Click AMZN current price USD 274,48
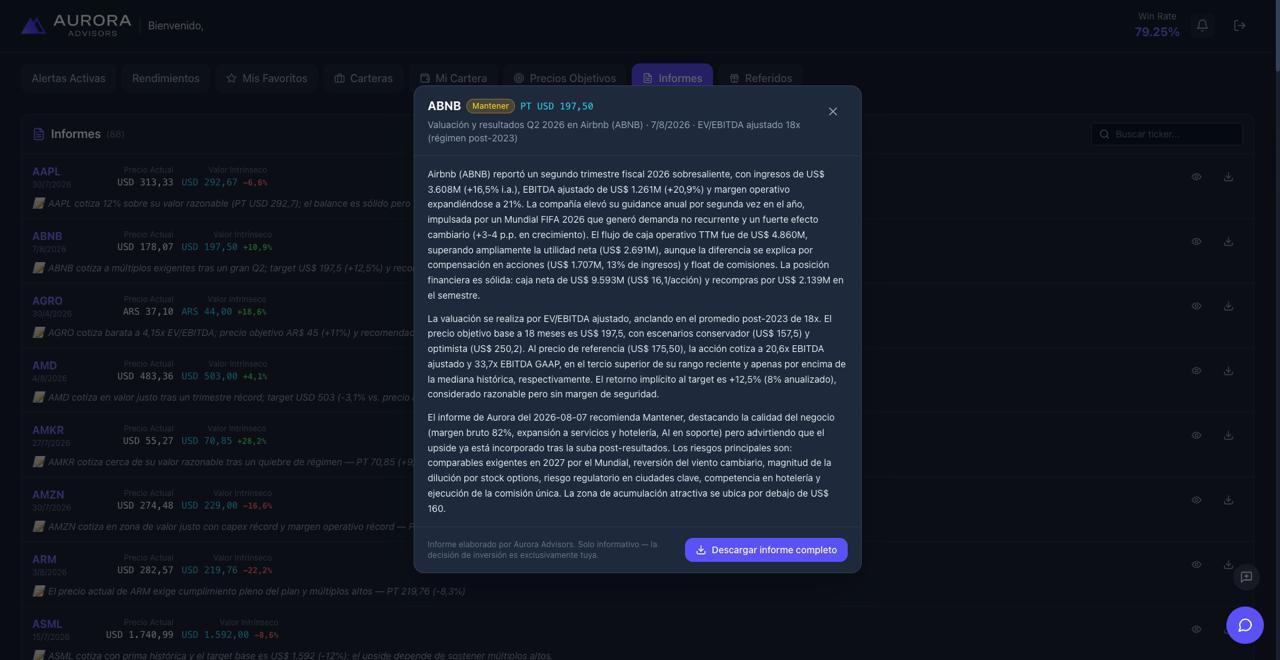The width and height of the screenshot is (1280, 660). [x=145, y=506]
